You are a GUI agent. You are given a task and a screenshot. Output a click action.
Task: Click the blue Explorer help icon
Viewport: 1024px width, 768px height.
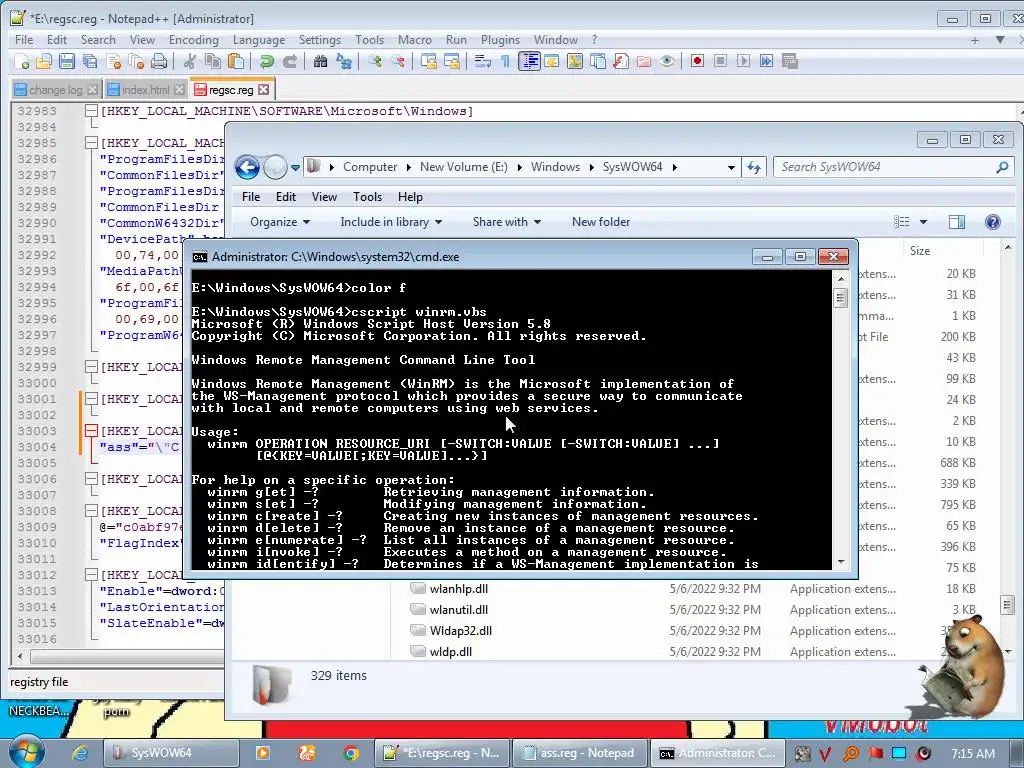click(x=993, y=222)
